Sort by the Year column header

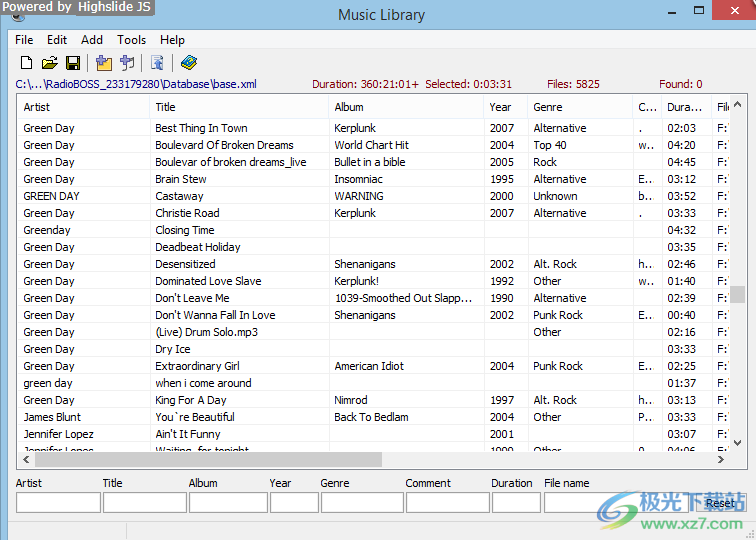[506, 107]
